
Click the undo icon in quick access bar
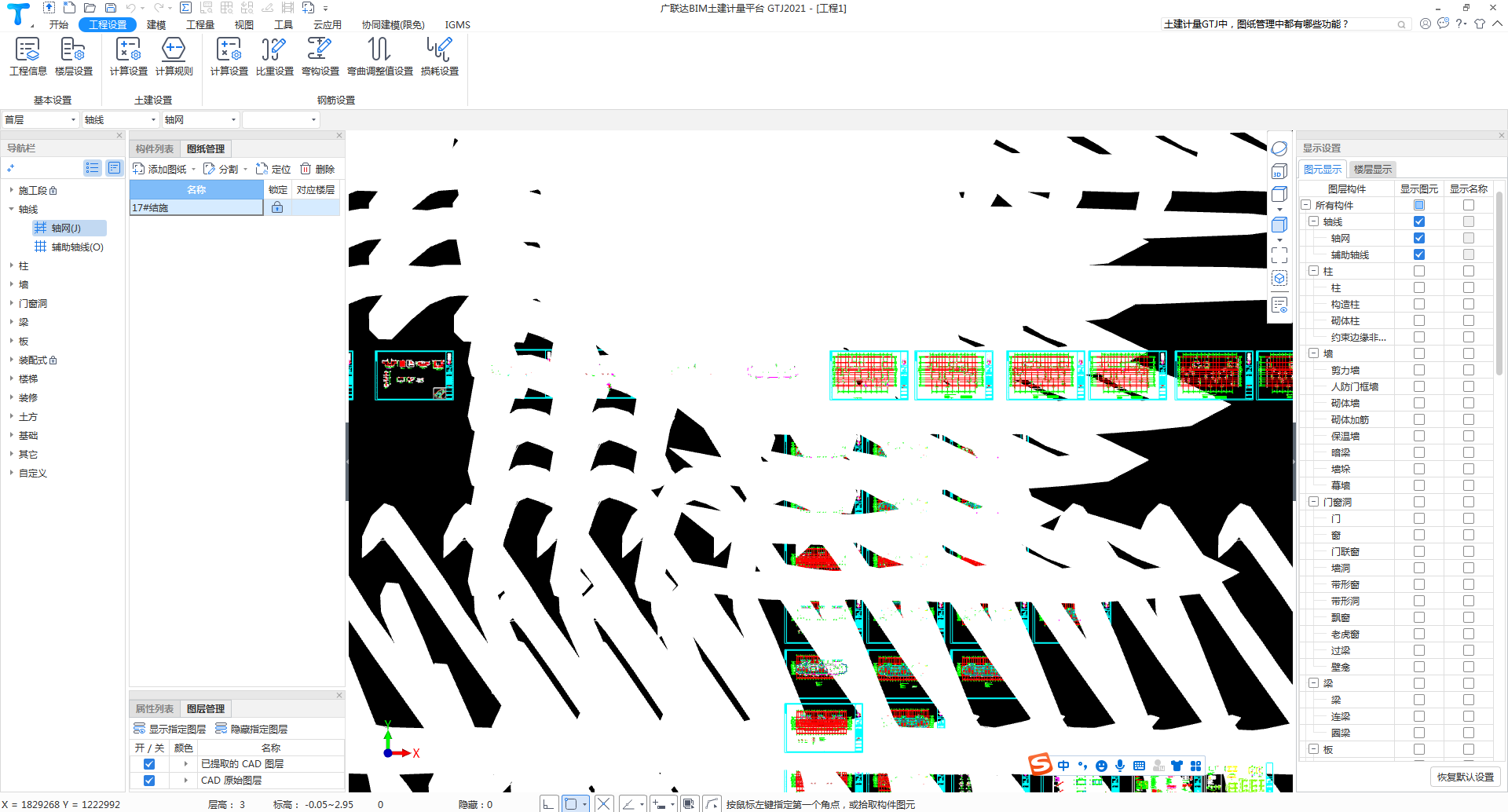(x=130, y=8)
